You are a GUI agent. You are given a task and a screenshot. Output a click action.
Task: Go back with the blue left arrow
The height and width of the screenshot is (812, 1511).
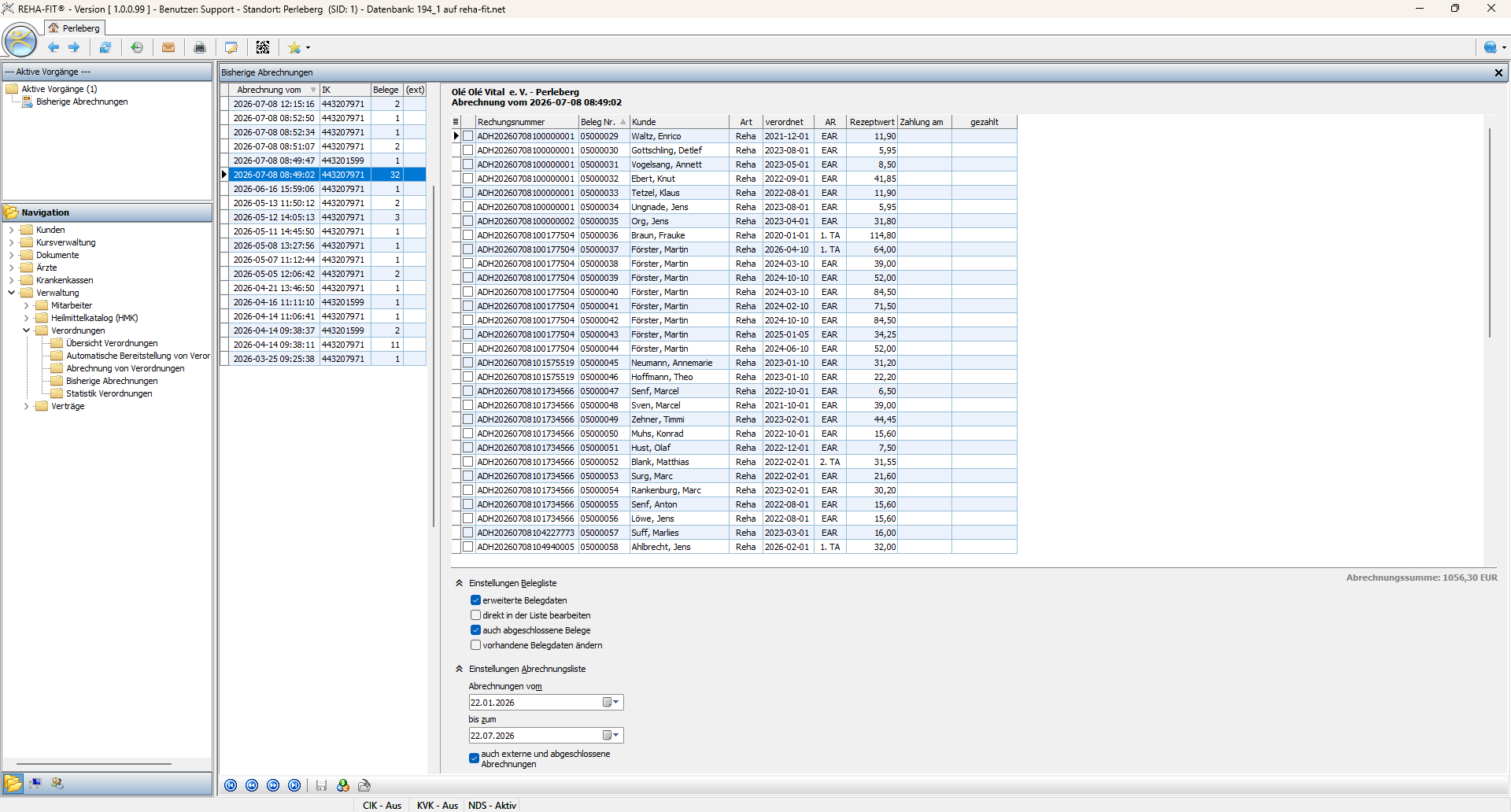pos(54,47)
